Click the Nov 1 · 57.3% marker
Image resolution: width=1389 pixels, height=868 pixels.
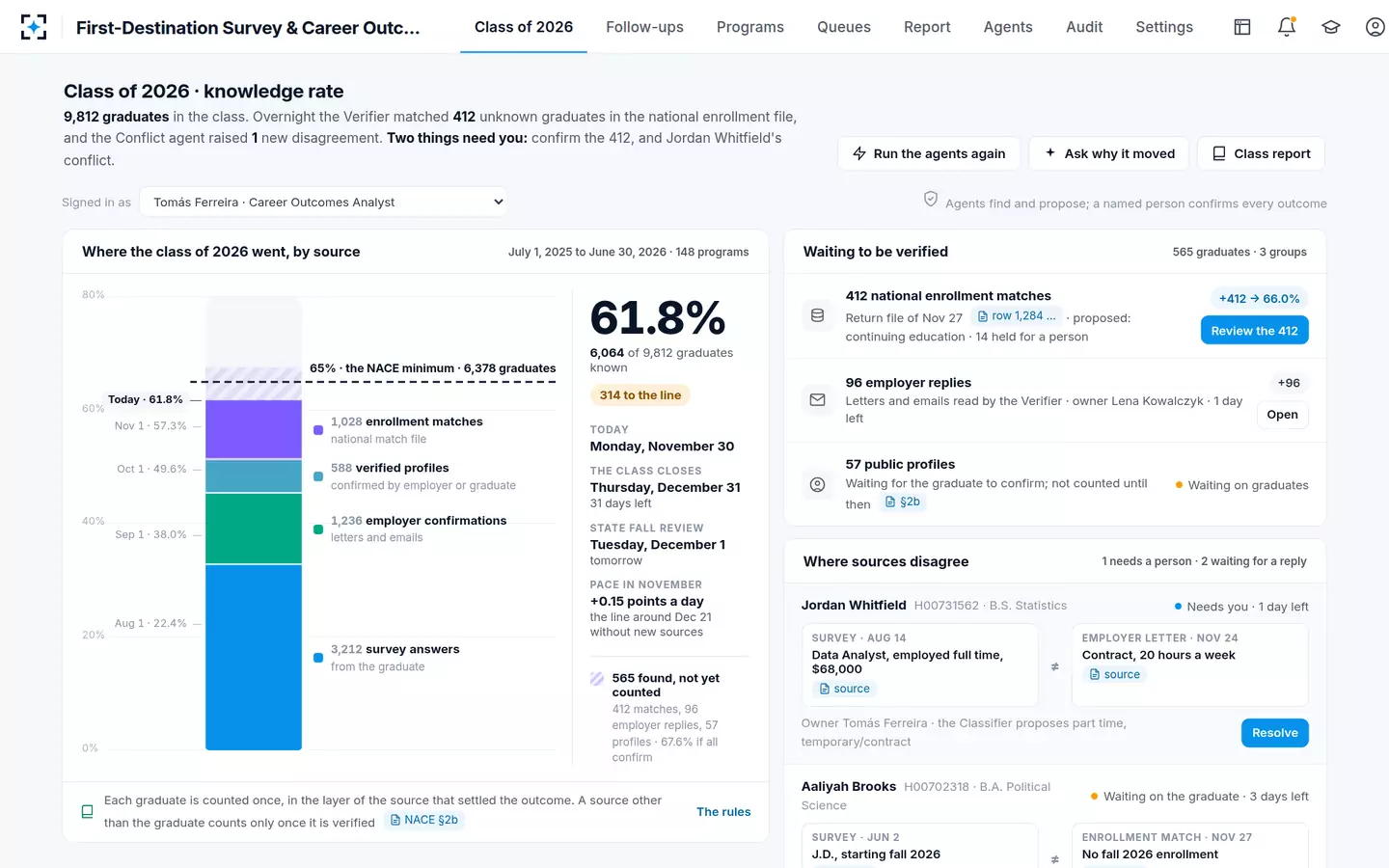pyautogui.click(x=150, y=425)
